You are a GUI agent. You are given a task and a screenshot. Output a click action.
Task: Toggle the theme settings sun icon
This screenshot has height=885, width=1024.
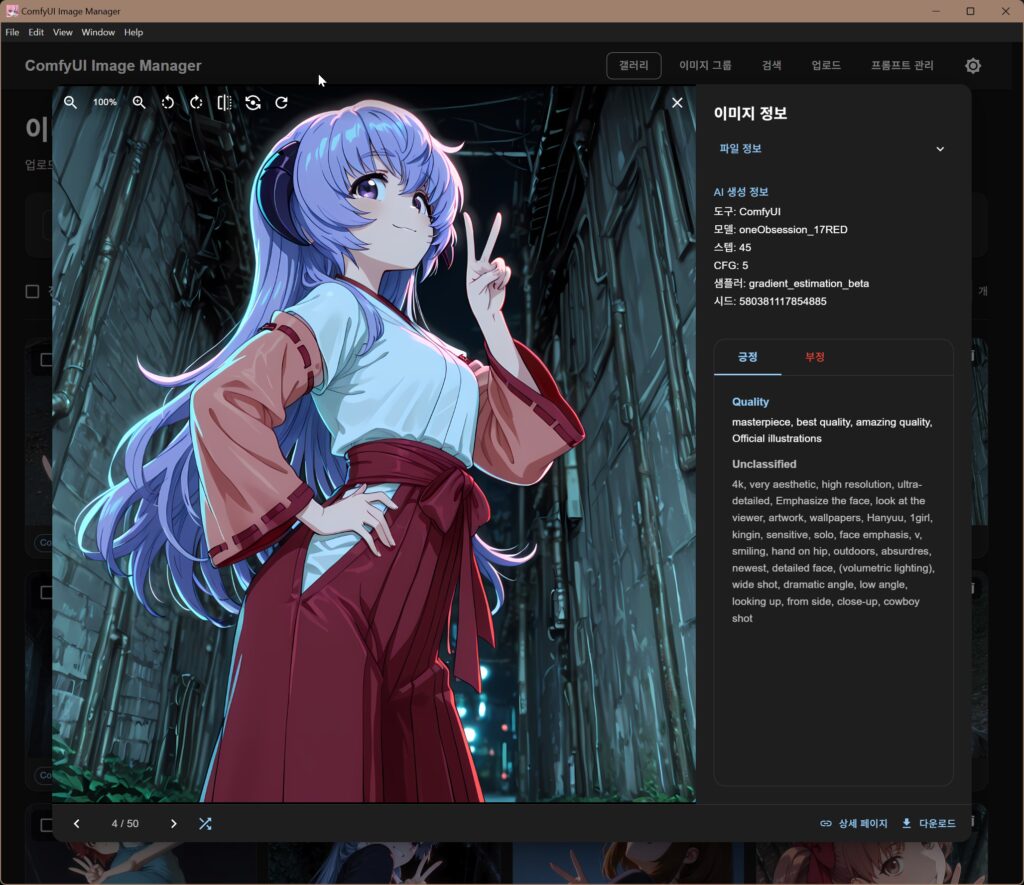[x=973, y=66]
